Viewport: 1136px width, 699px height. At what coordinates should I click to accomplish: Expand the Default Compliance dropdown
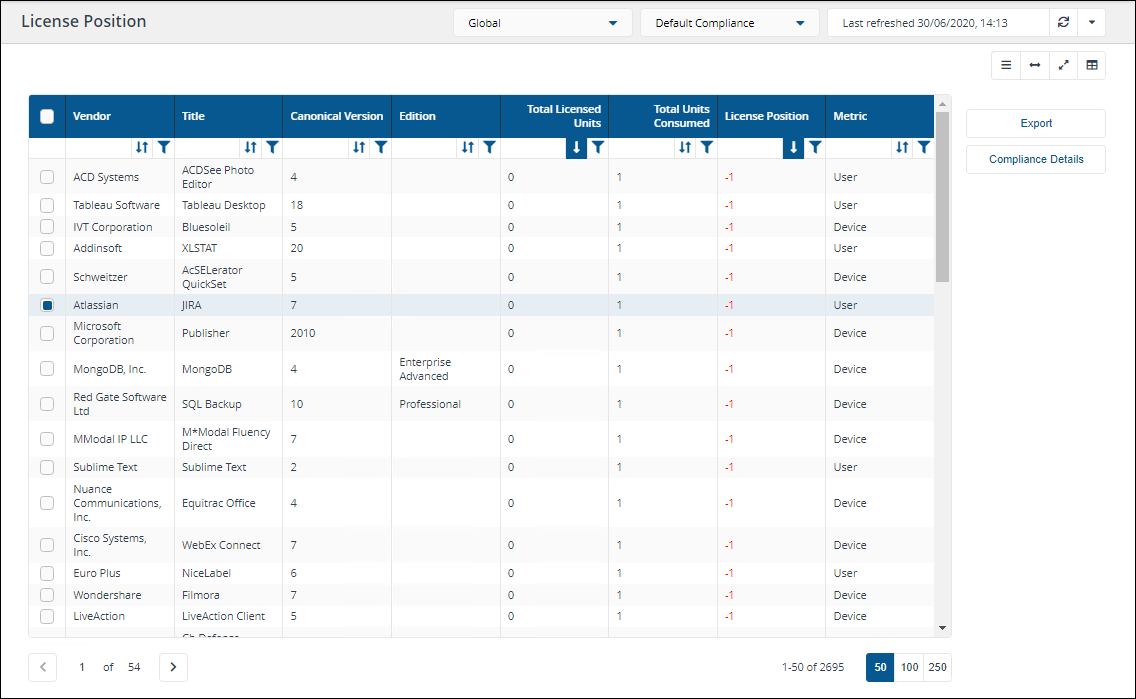[730, 23]
